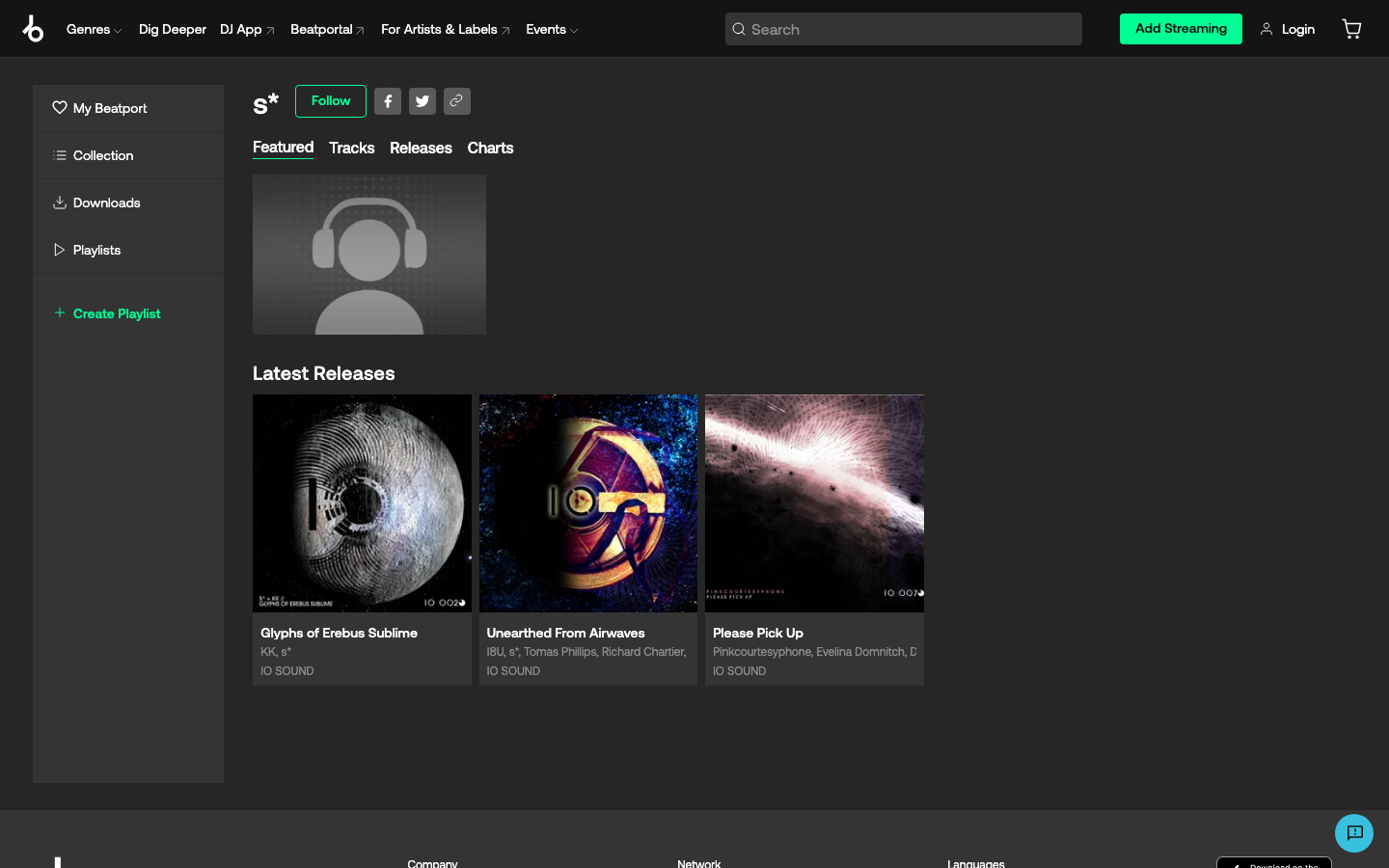Click the Glyphs of Erebus Sublime title
1389x868 pixels.
[x=339, y=633]
